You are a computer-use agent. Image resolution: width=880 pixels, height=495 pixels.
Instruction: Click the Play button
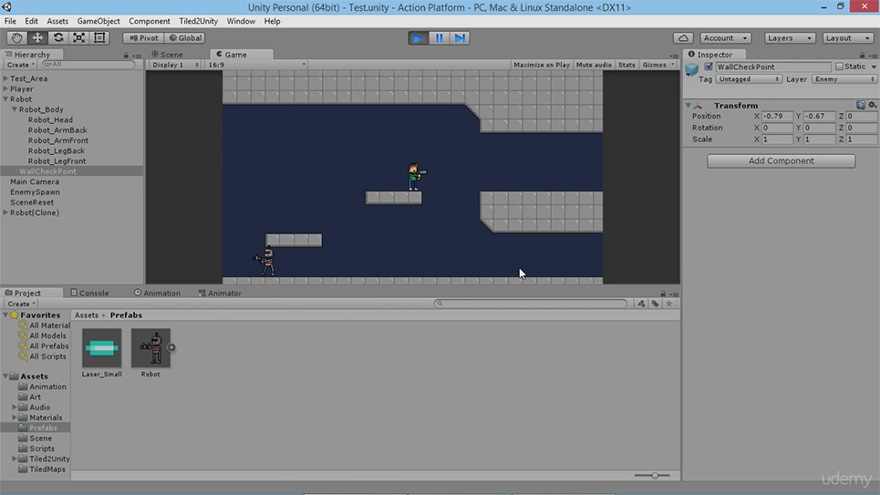[x=418, y=38]
